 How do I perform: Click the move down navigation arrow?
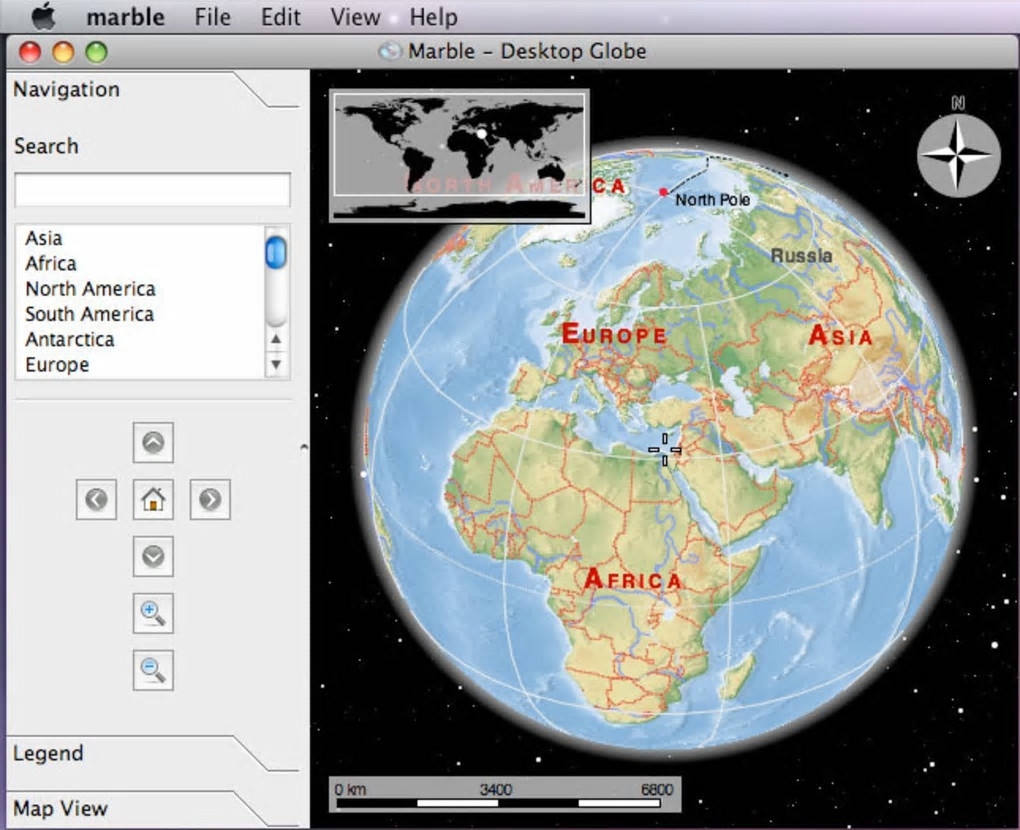click(153, 556)
